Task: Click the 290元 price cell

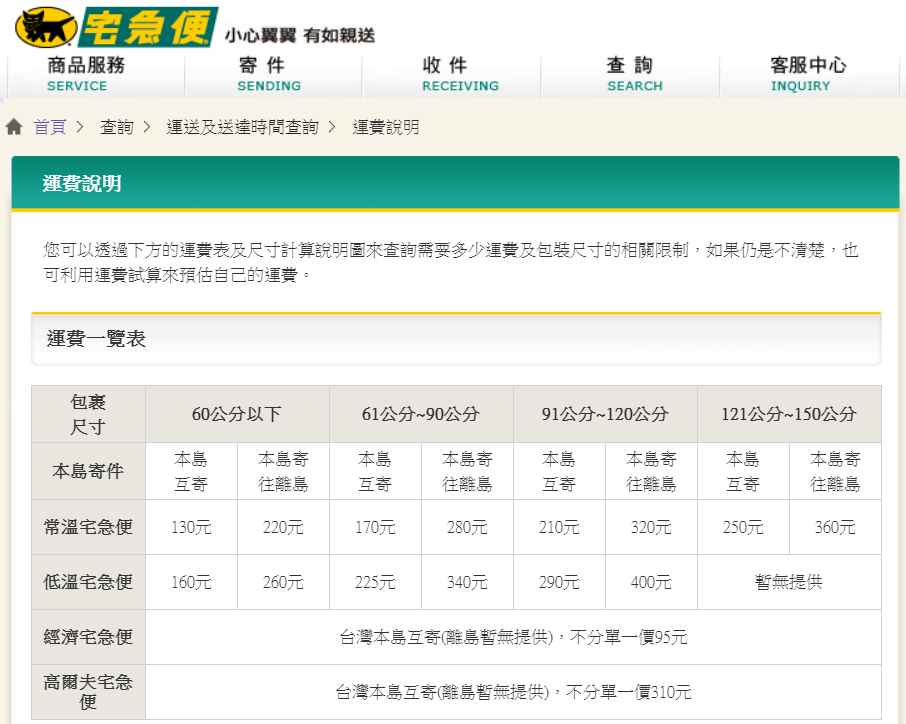Action: click(x=559, y=582)
